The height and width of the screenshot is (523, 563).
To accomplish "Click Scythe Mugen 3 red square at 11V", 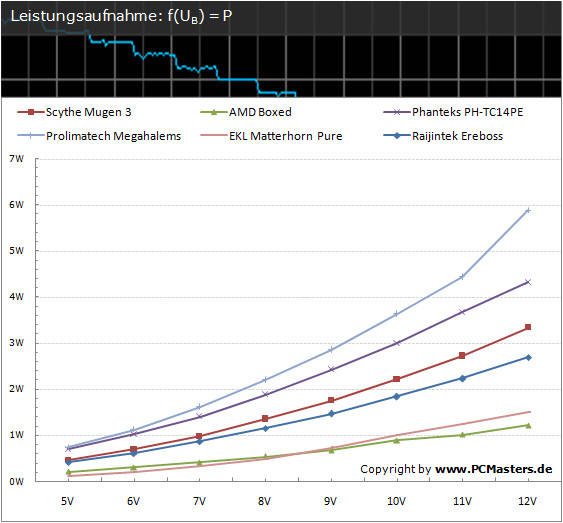I will (x=462, y=355).
